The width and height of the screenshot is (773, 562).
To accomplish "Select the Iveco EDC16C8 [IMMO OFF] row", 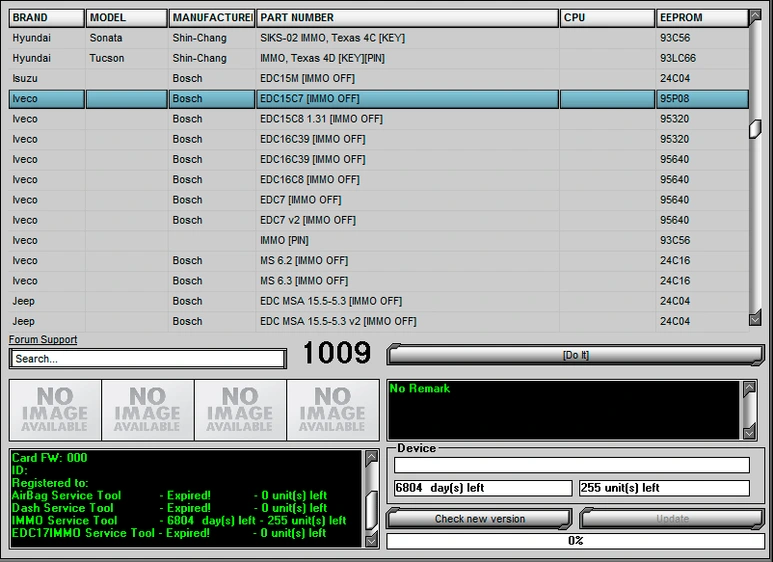I will [379, 179].
